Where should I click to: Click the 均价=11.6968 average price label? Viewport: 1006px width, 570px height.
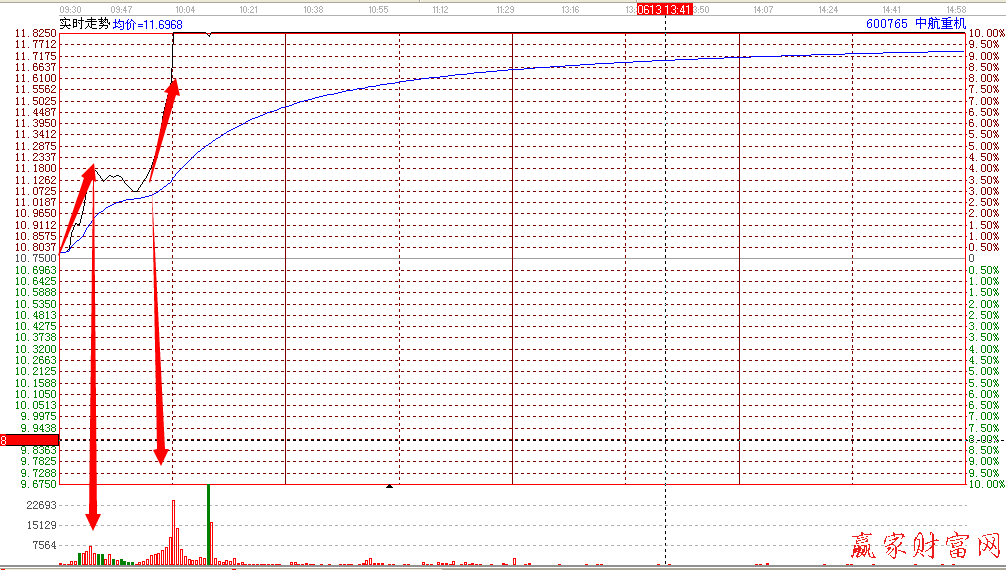coord(148,23)
